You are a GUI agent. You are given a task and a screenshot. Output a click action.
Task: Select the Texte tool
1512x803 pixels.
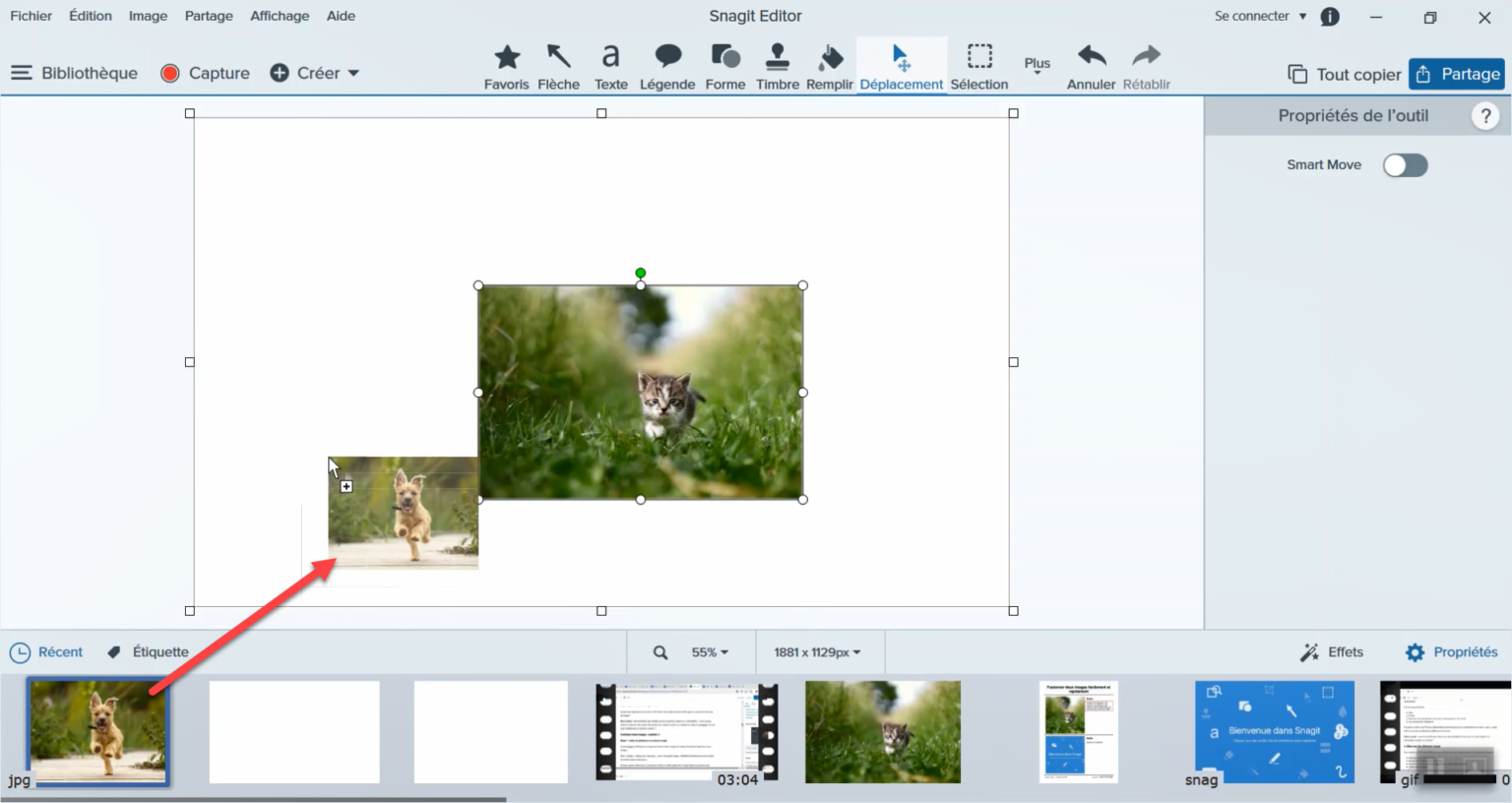(610, 67)
